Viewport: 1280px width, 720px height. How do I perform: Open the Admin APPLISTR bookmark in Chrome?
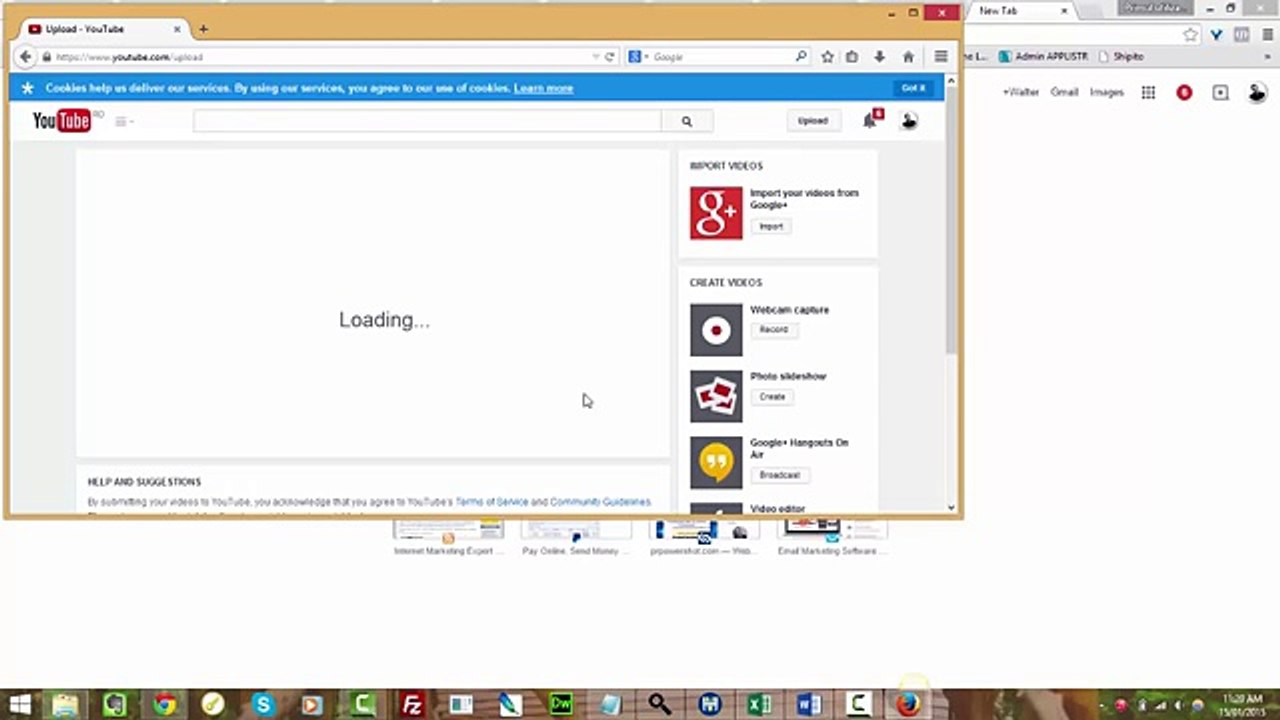pyautogui.click(x=1043, y=57)
